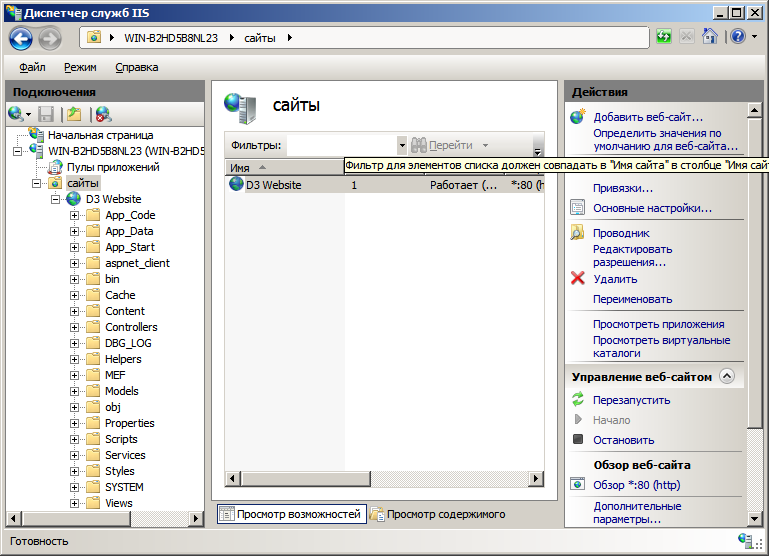This screenshot has height=556, width=769.
Task: Click the Start Page tree icon
Action: (36, 134)
